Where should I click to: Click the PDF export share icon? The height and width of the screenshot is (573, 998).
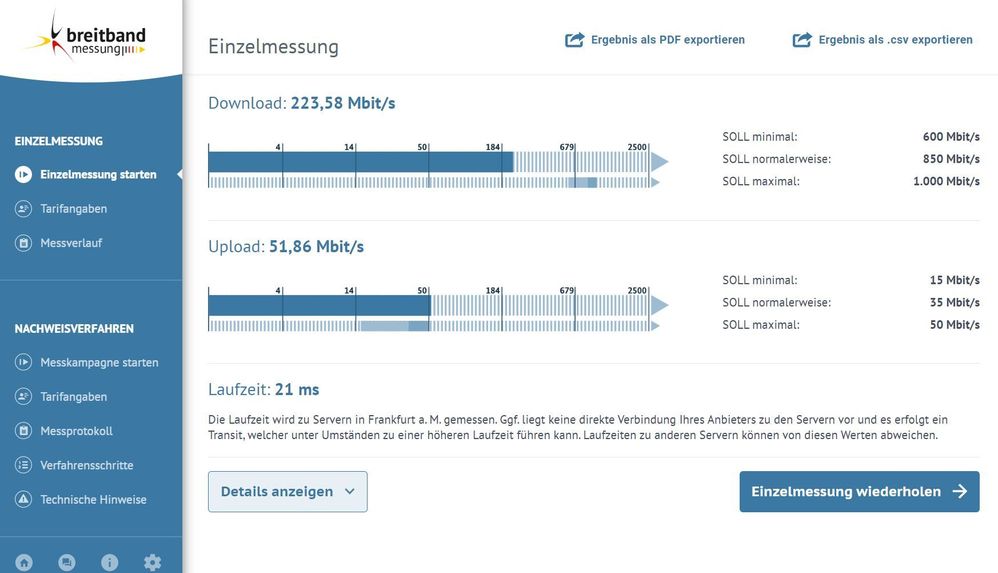pyautogui.click(x=575, y=40)
